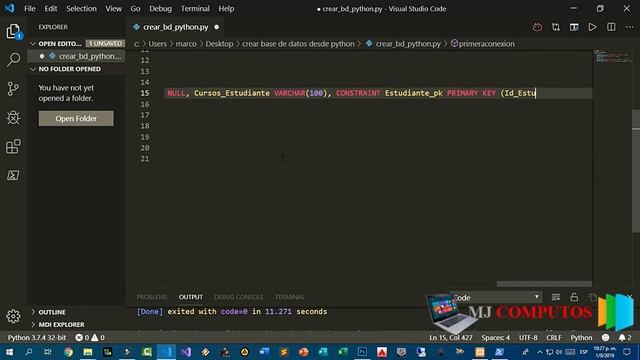The width and height of the screenshot is (640, 360).
Task: Click the UTF-8 encoding status entry
Action: pos(528,338)
